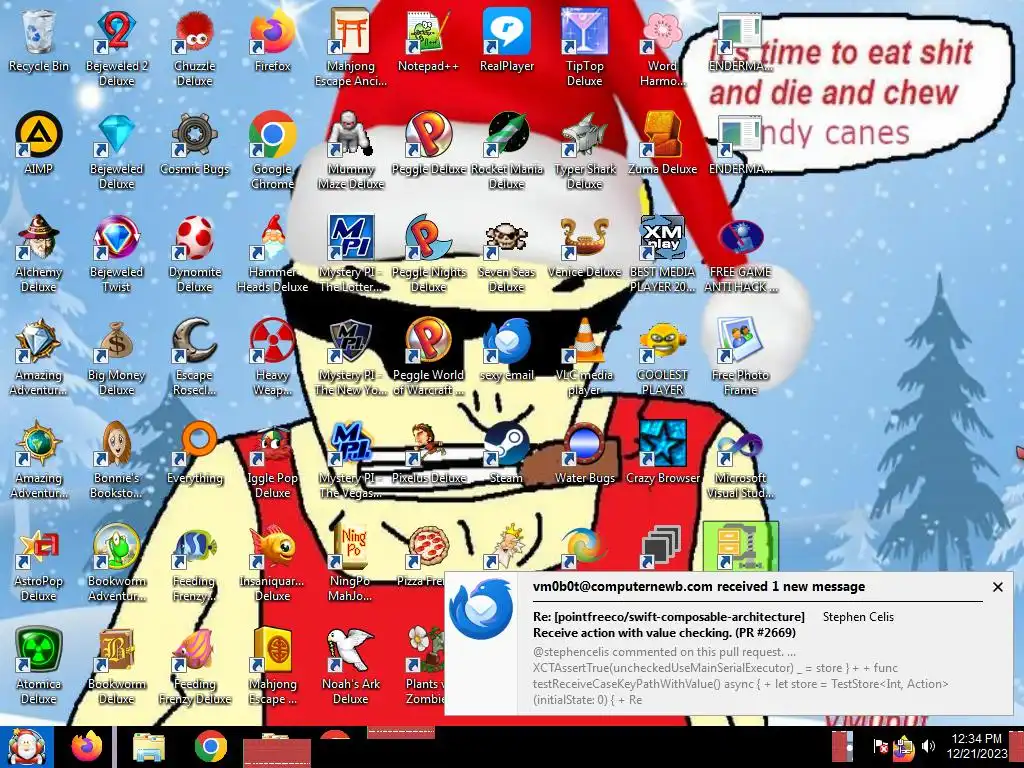Viewport: 1024px width, 768px height.
Task: Open Chuzzle Deluxe desktop shortcut
Action: coord(195,48)
